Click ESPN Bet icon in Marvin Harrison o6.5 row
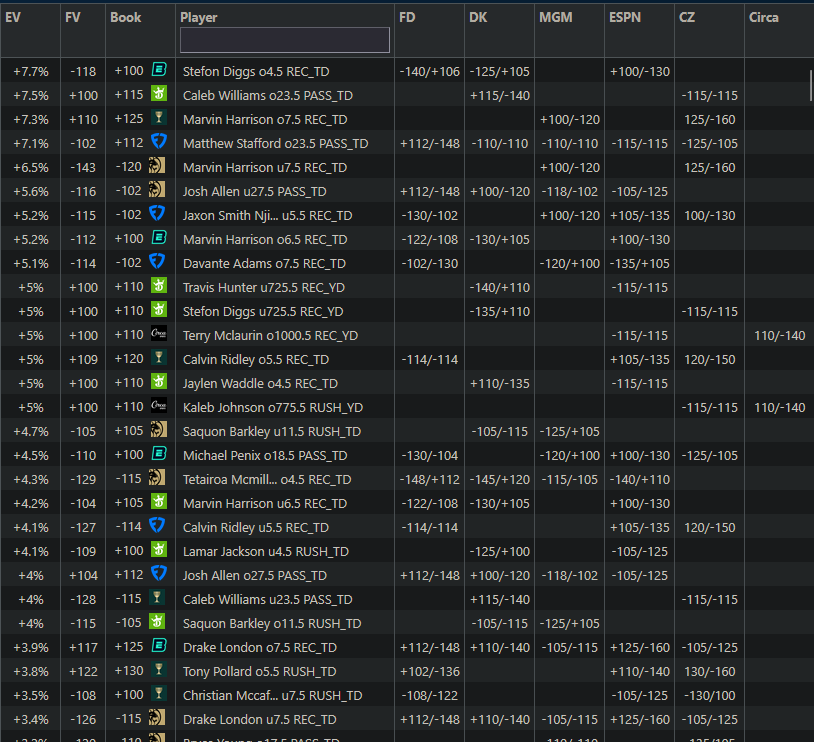This screenshot has width=814, height=742. point(159,238)
